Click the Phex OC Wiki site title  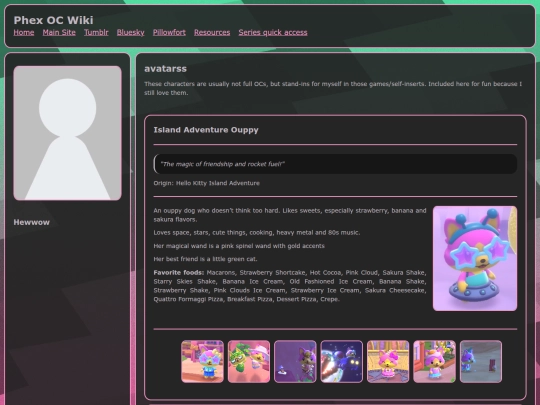pyautogui.click(x=53, y=20)
